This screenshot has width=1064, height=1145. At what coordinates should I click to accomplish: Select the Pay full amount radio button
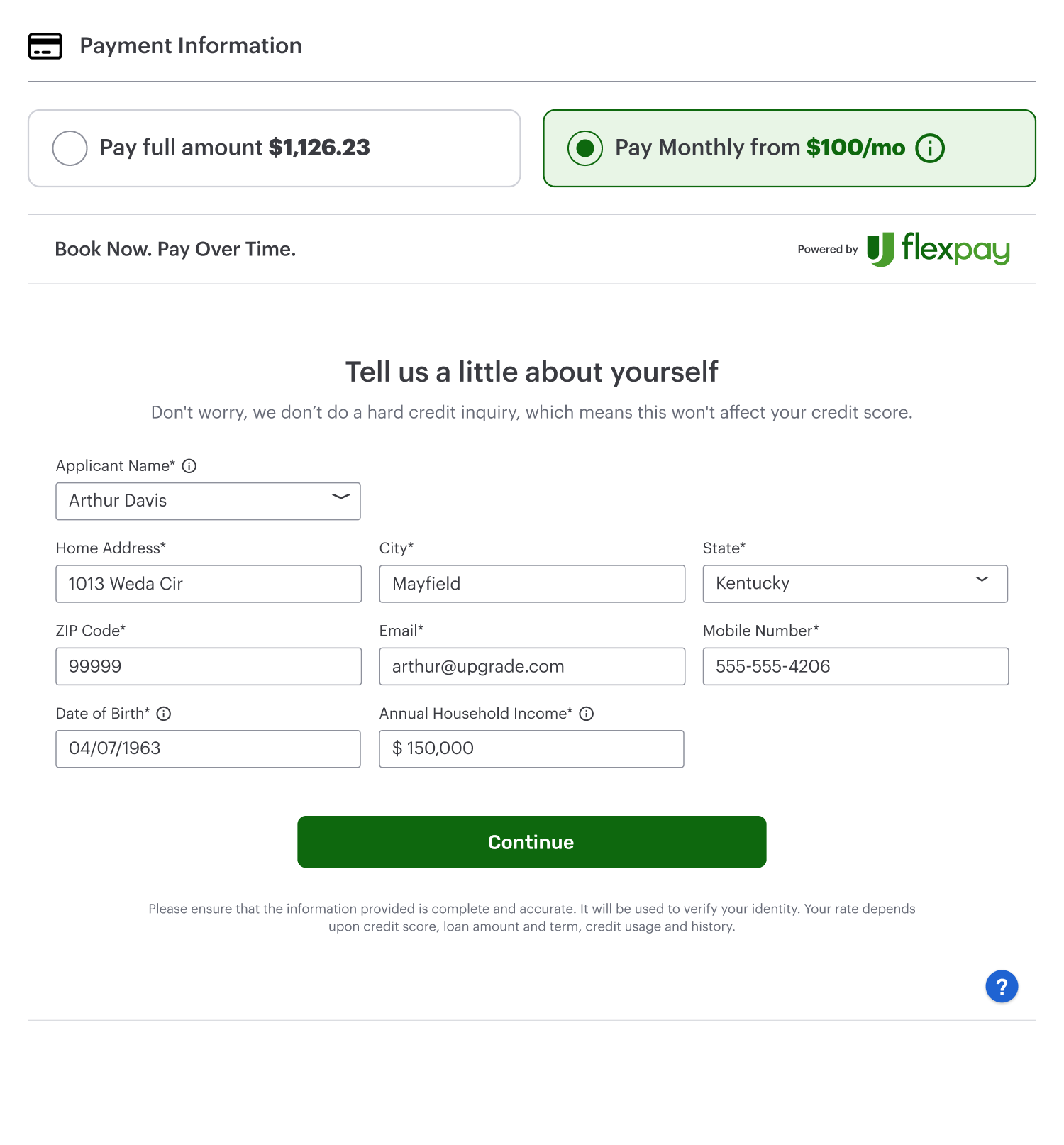70,148
